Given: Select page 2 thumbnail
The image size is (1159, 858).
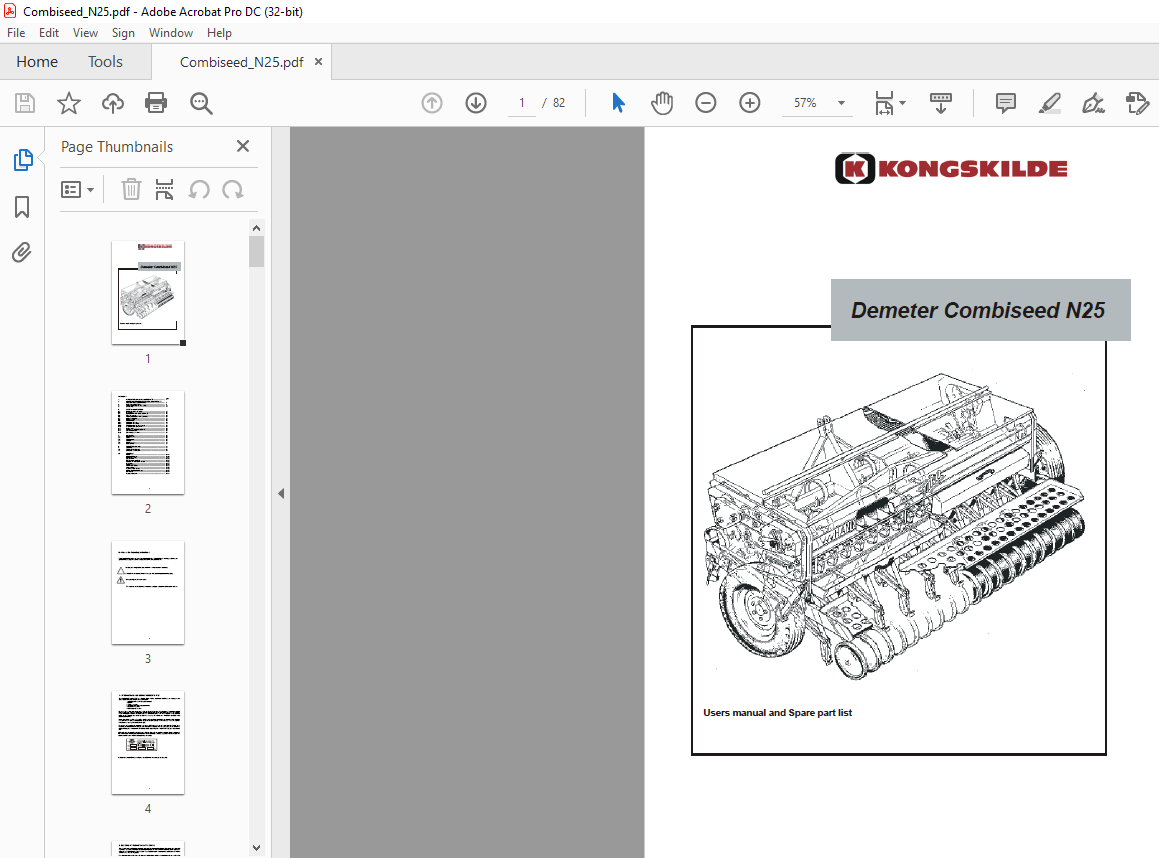Looking at the screenshot, I should pyautogui.click(x=148, y=443).
